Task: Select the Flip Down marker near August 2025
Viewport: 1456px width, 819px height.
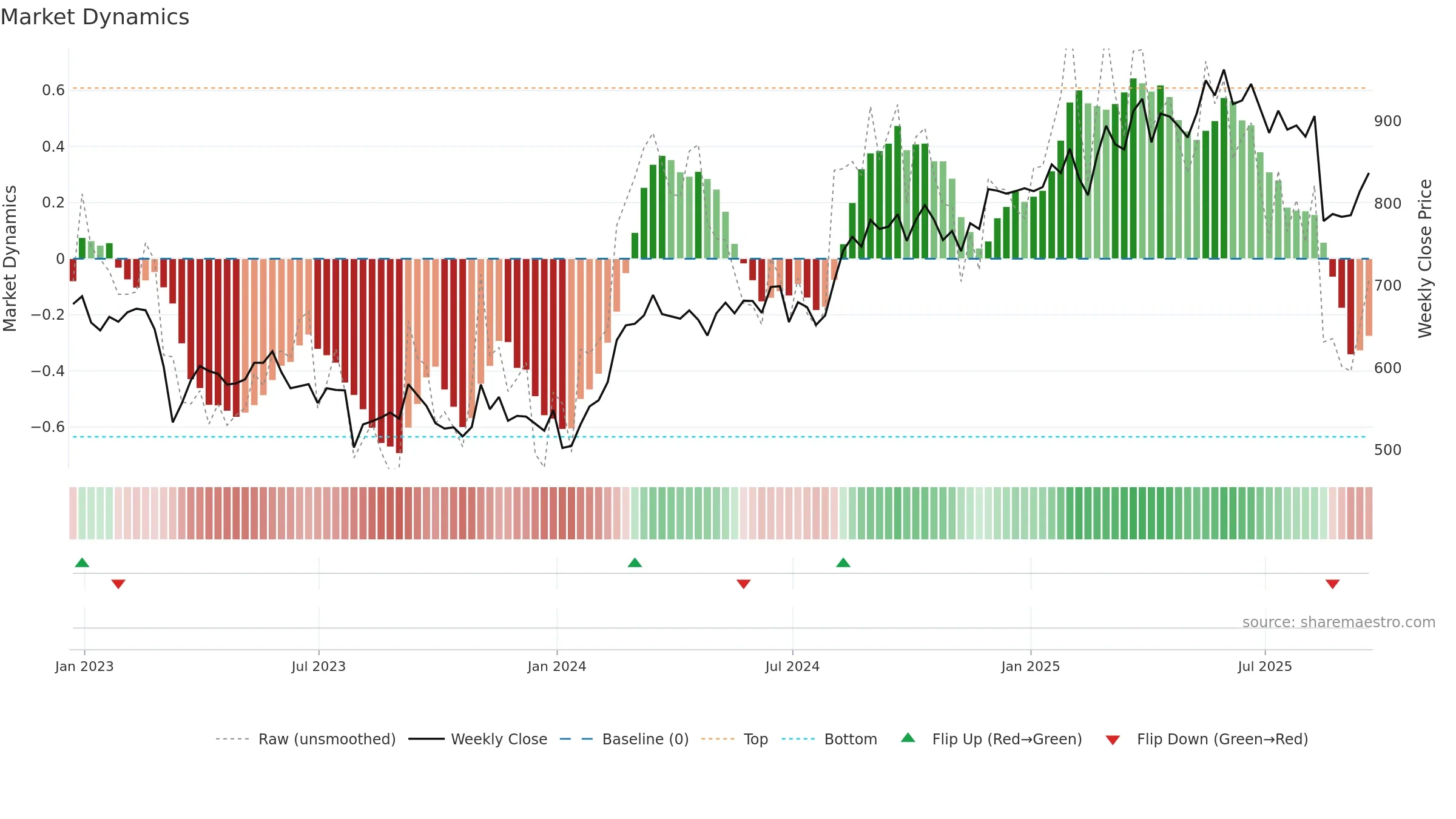Action: [1333, 584]
